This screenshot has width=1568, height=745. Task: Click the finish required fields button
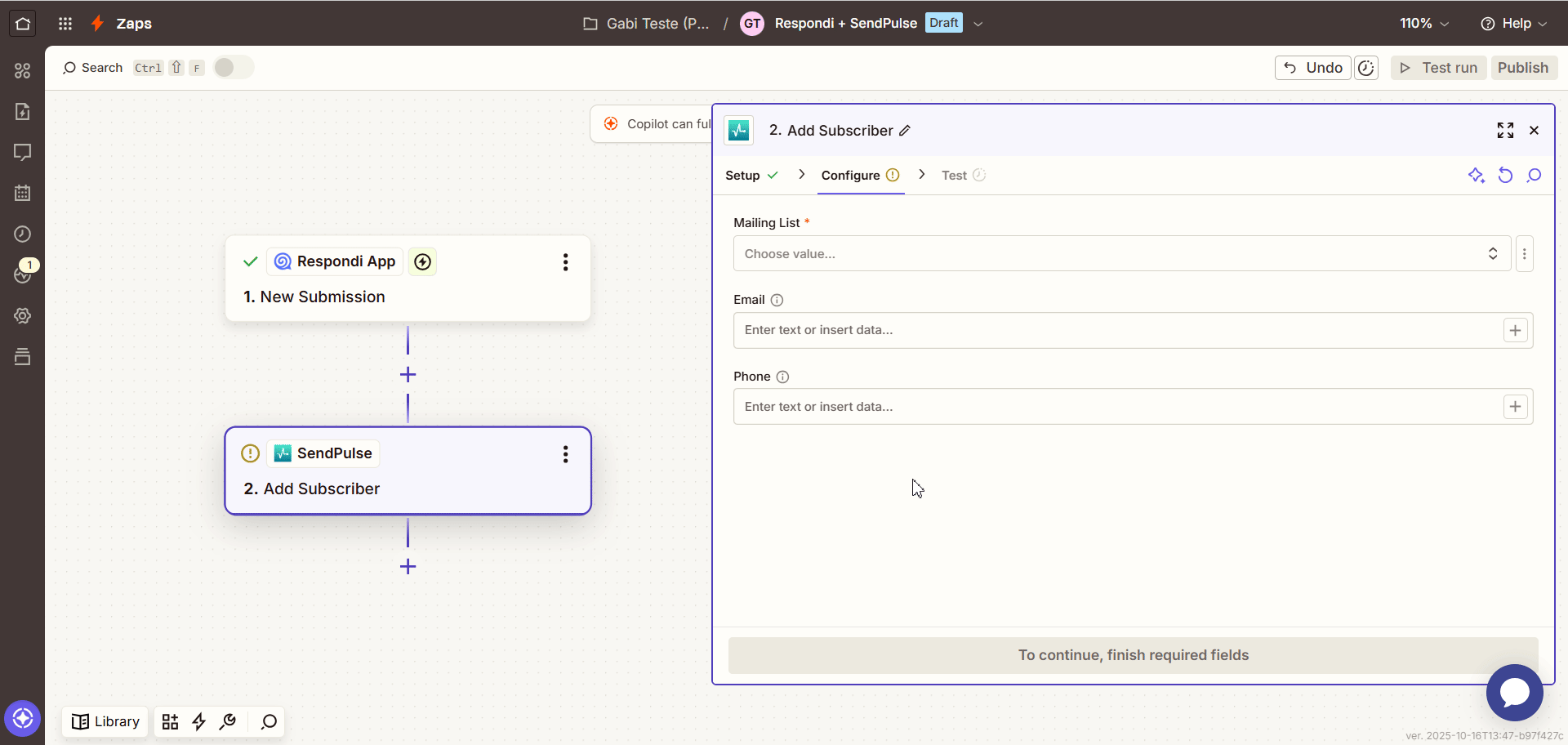[1133, 655]
